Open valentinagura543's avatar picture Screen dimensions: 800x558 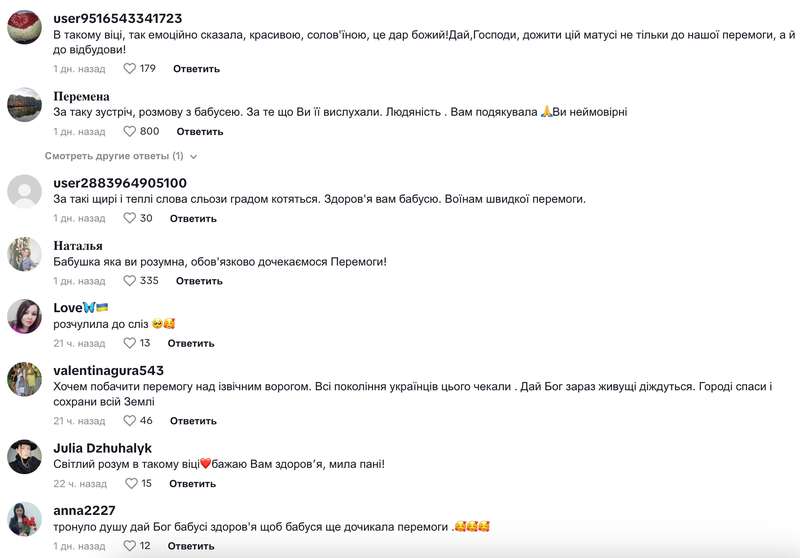click(24, 379)
